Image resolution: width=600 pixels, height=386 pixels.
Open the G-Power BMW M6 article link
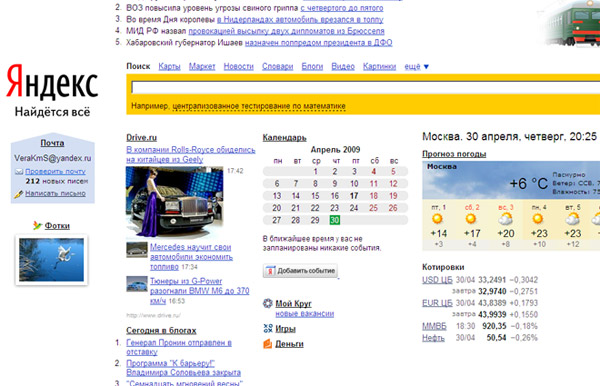[199, 291]
